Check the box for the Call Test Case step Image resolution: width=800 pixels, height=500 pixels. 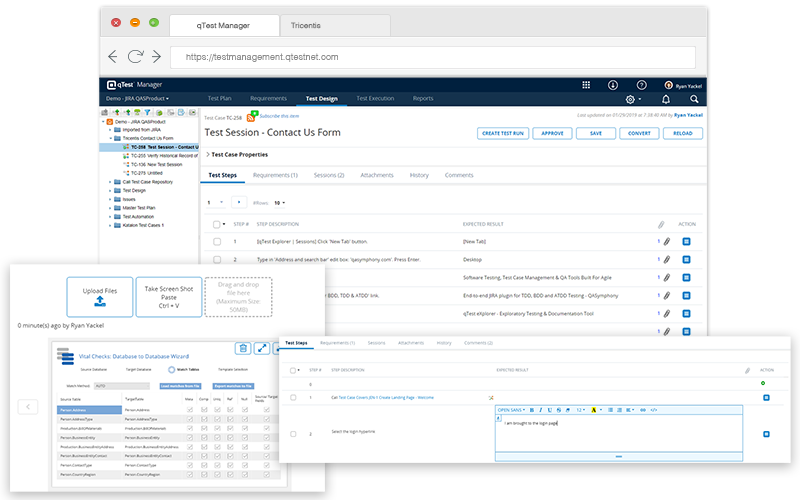(x=293, y=397)
